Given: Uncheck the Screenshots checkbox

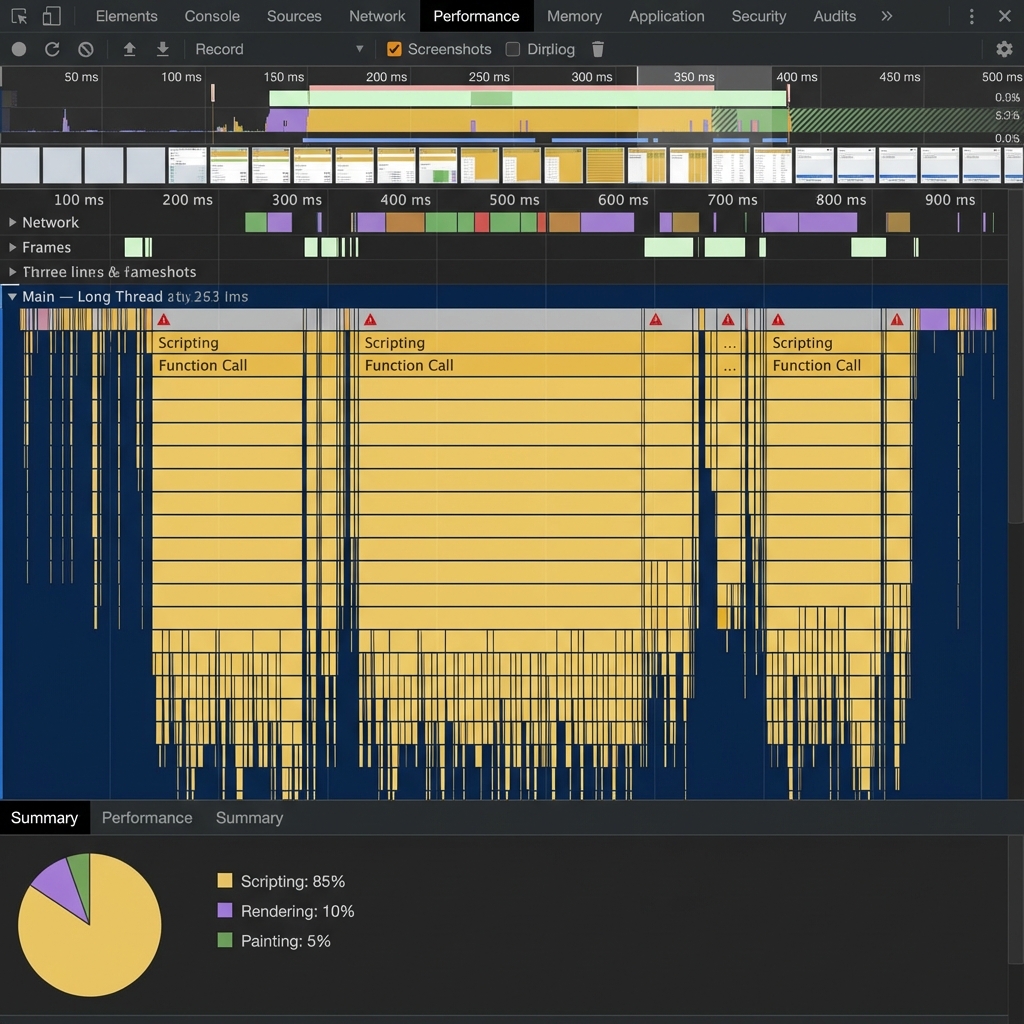Looking at the screenshot, I should coord(394,49).
